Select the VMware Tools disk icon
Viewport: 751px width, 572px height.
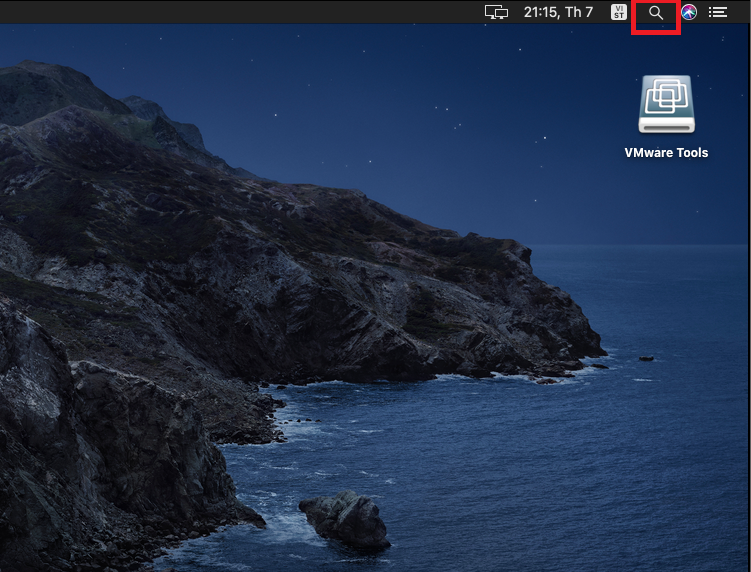pos(666,104)
